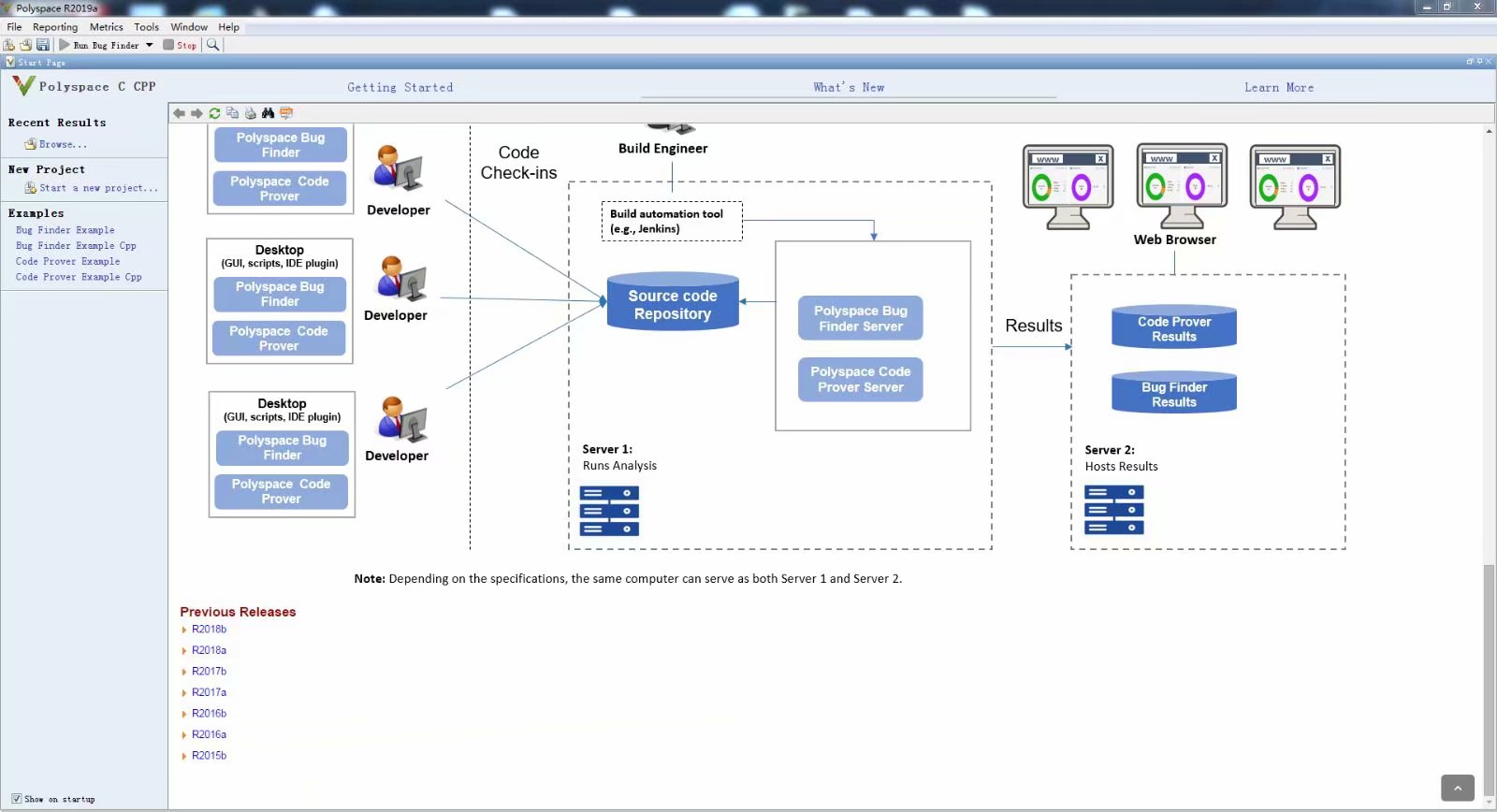Open the Code Prover Example
Image resolution: width=1497 pixels, height=812 pixels.
pos(67,262)
